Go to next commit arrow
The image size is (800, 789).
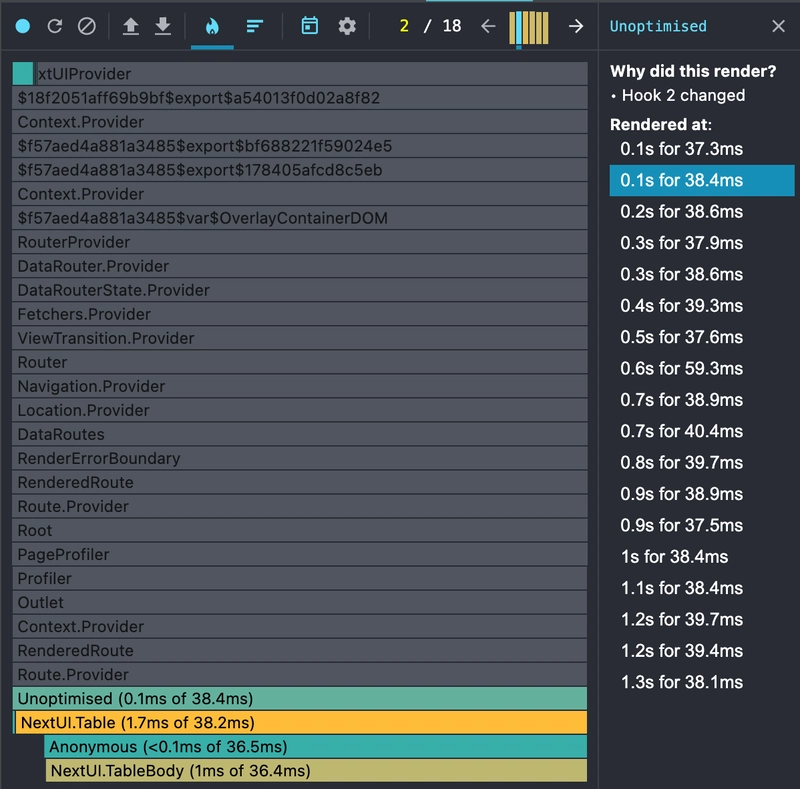(576, 26)
